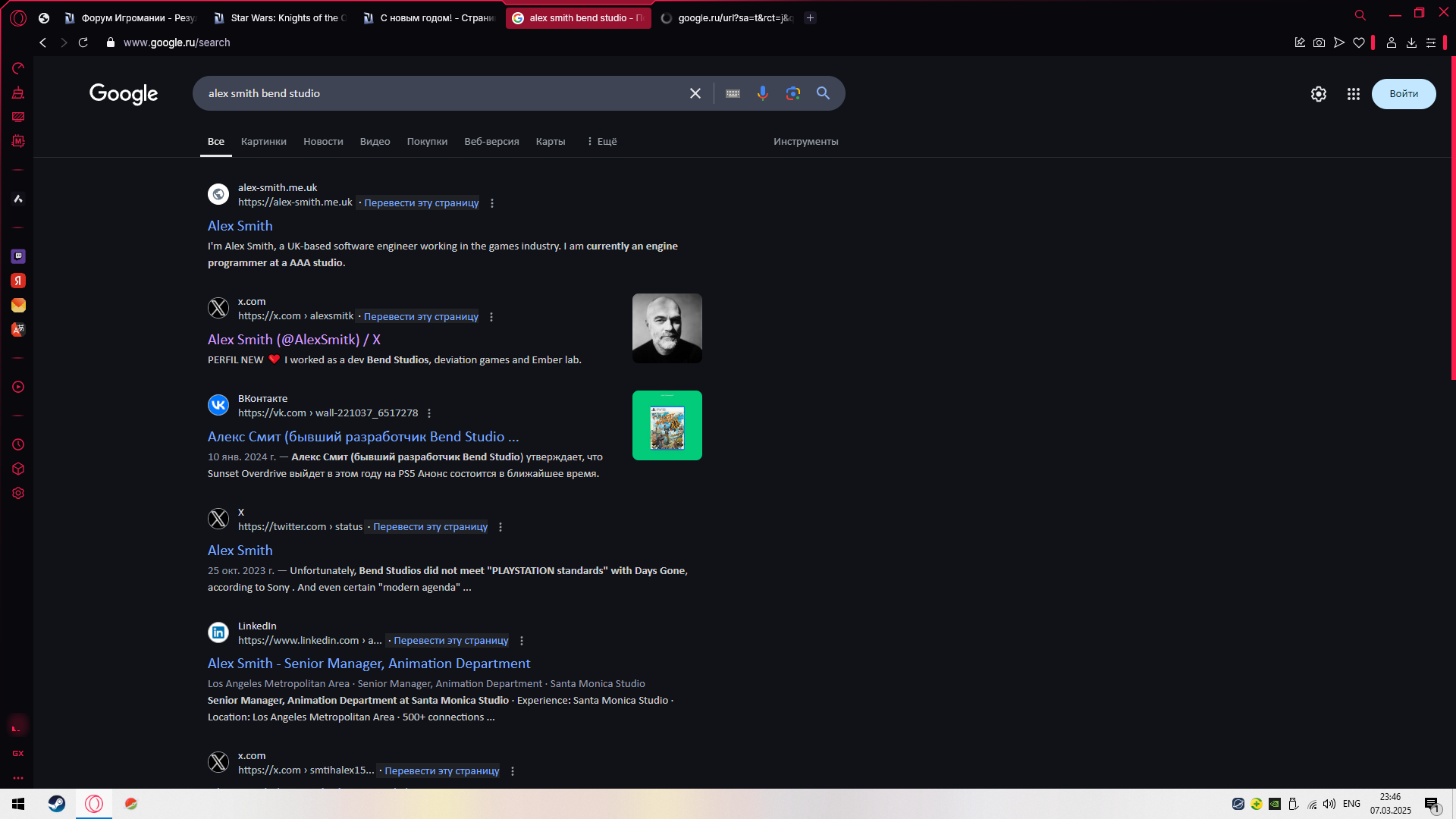The width and height of the screenshot is (1456, 819).
Task: Open a new browser tab
Action: [810, 17]
